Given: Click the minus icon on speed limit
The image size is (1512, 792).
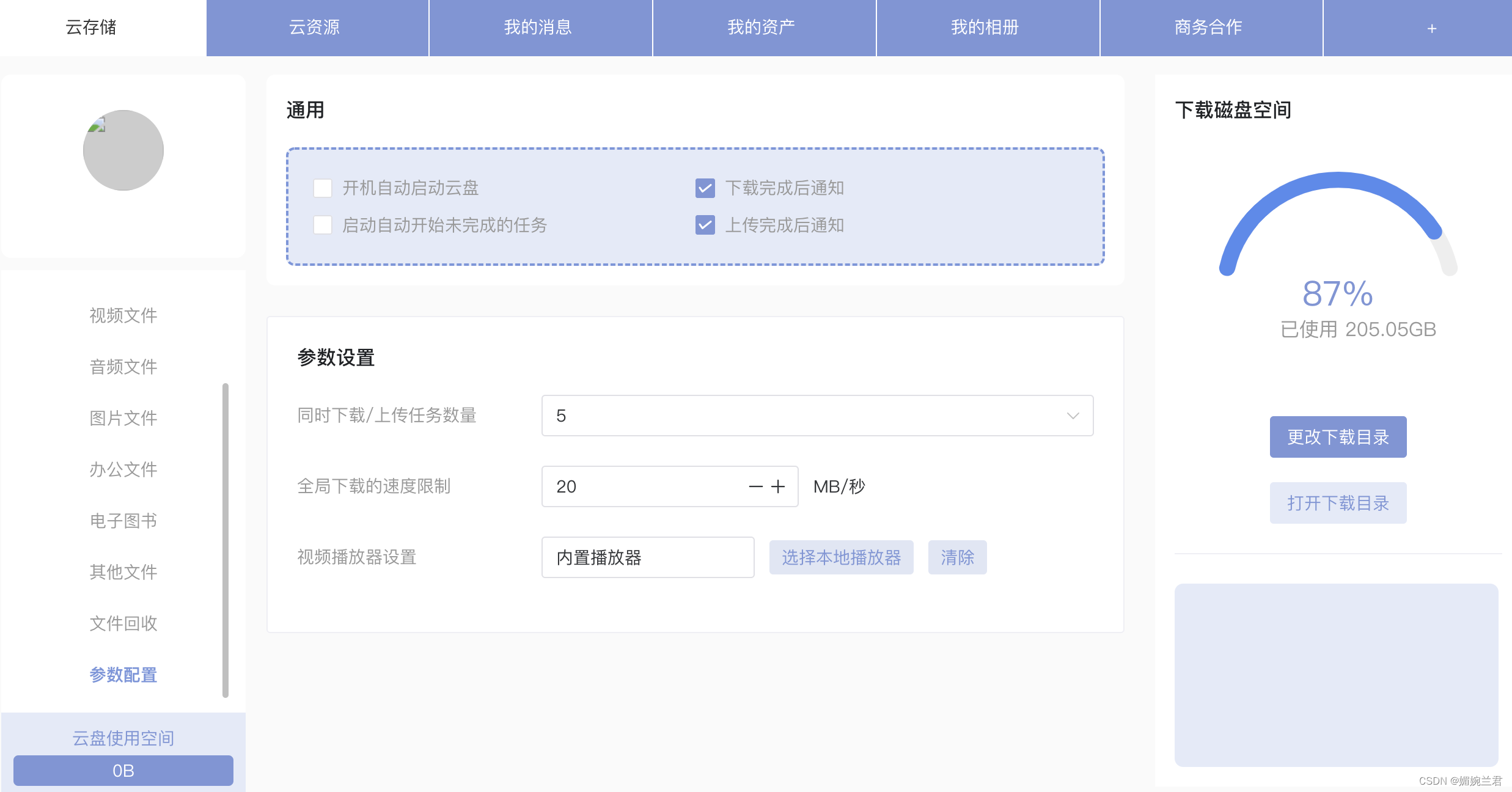Looking at the screenshot, I should pyautogui.click(x=755, y=486).
